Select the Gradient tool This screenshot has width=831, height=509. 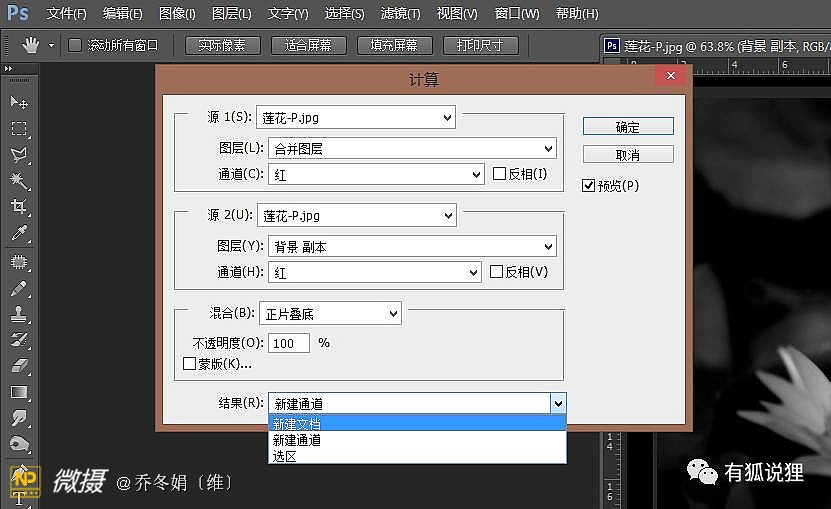click(x=19, y=392)
